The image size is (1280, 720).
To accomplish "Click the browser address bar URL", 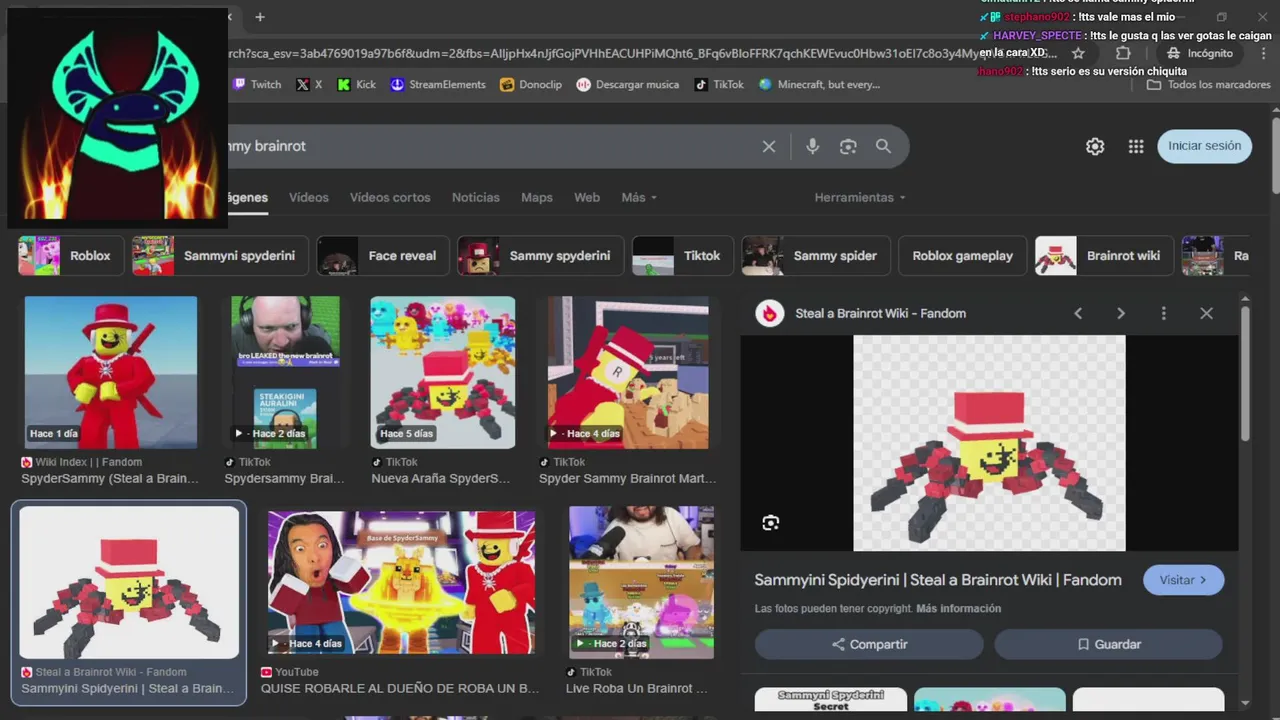I will coord(640,53).
